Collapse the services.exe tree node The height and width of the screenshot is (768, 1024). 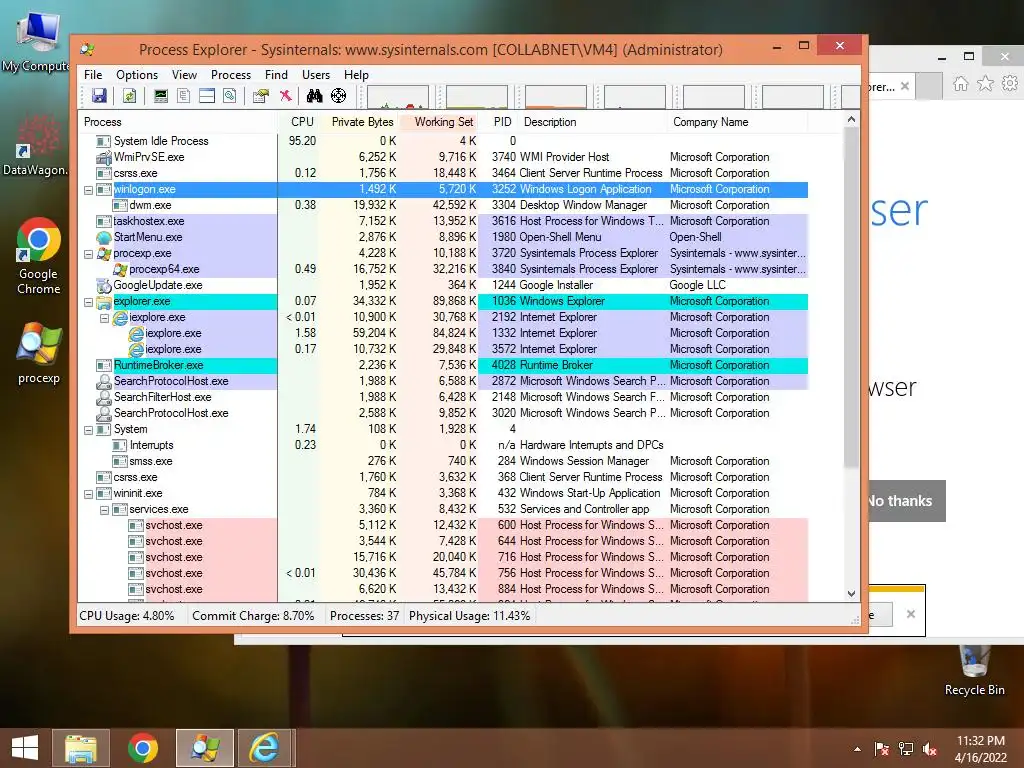tap(104, 510)
